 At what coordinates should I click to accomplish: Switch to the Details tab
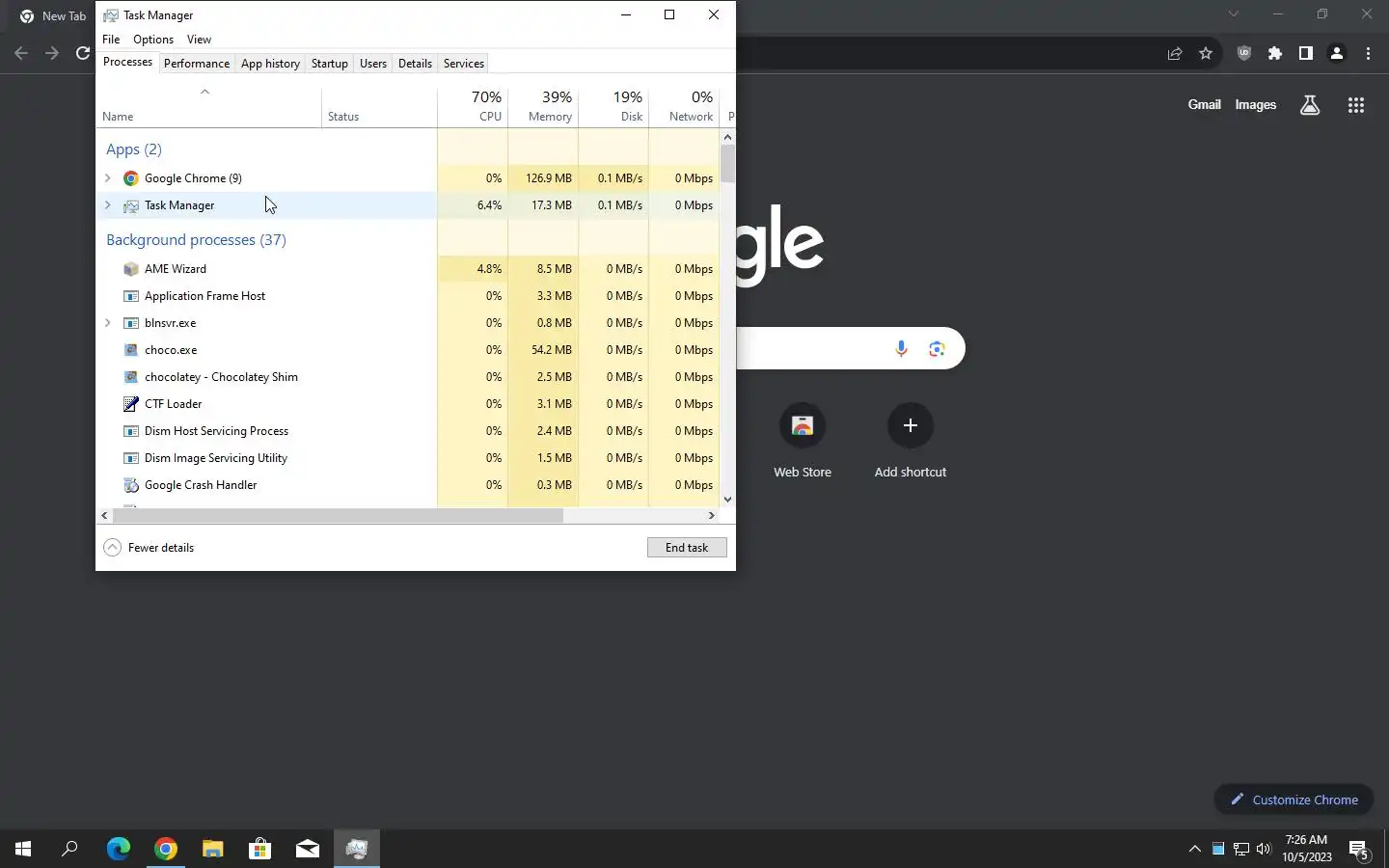(x=415, y=64)
